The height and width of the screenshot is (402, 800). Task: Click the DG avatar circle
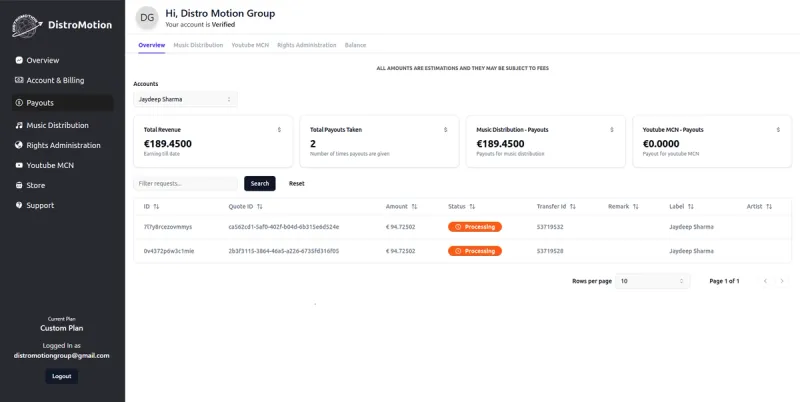[147, 18]
